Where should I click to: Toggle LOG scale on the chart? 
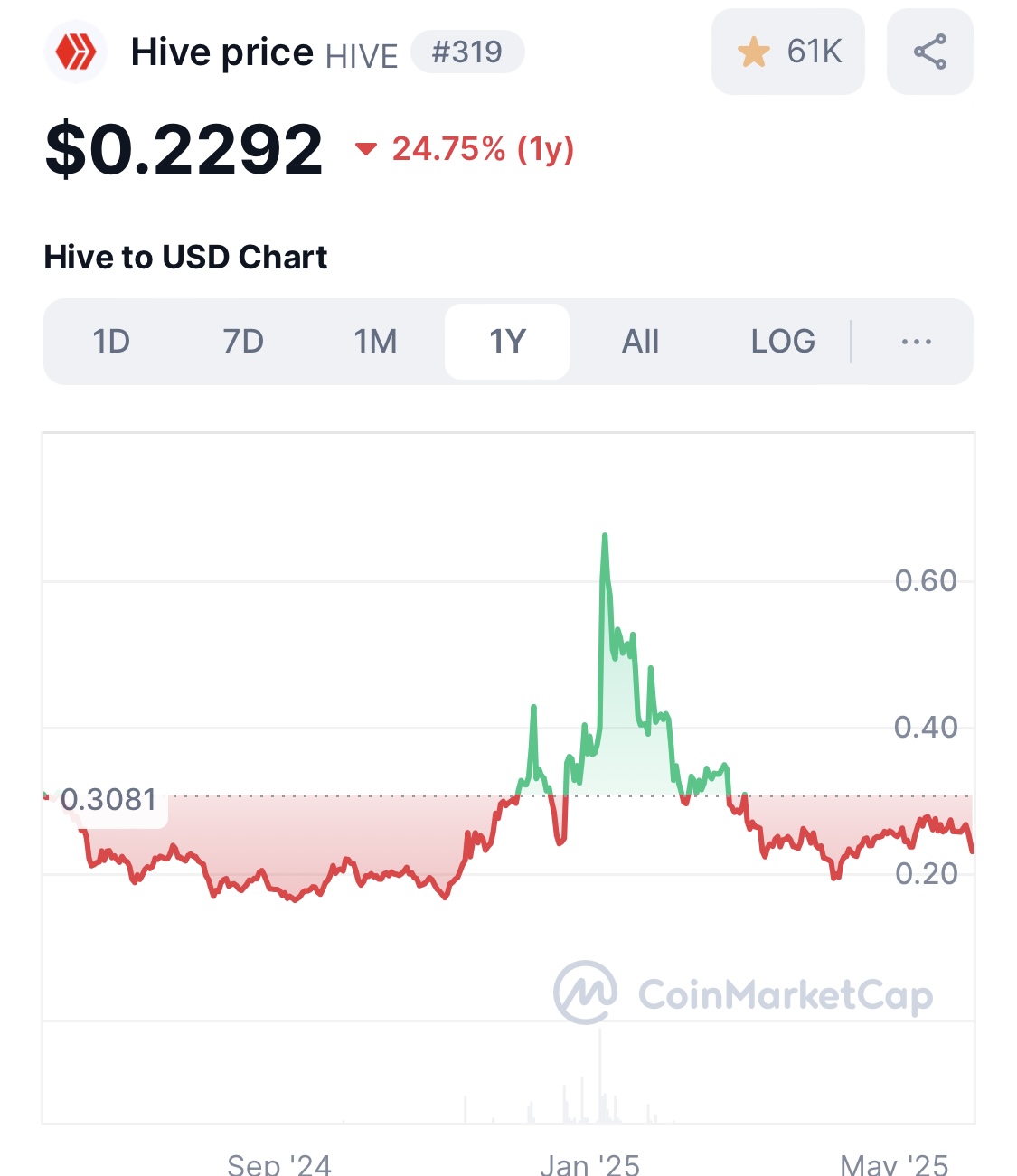point(783,342)
